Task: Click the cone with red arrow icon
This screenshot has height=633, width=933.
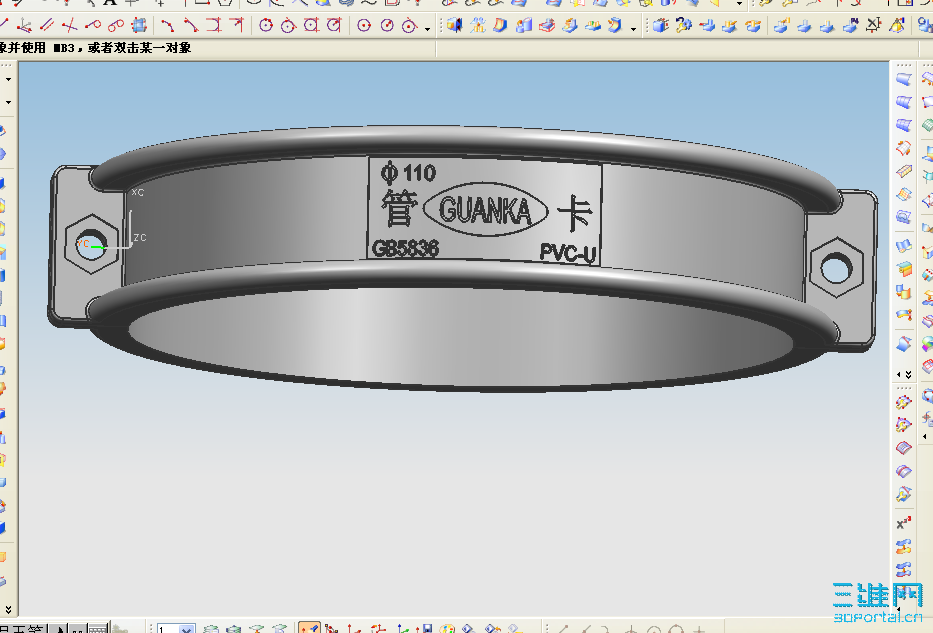Action: point(897,25)
